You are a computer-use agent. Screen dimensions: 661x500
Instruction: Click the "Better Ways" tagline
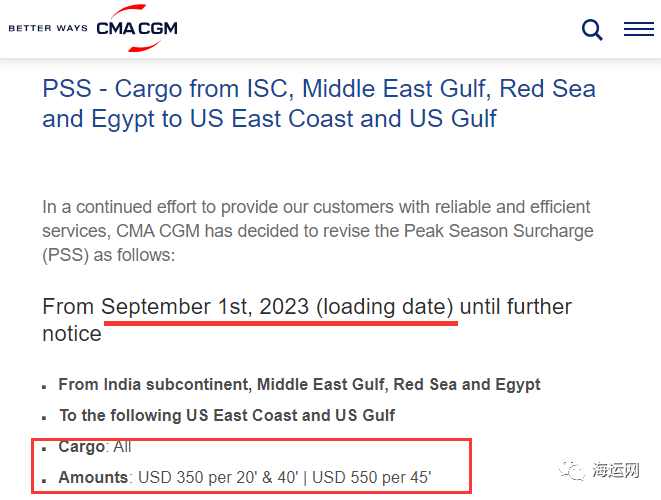(48, 29)
